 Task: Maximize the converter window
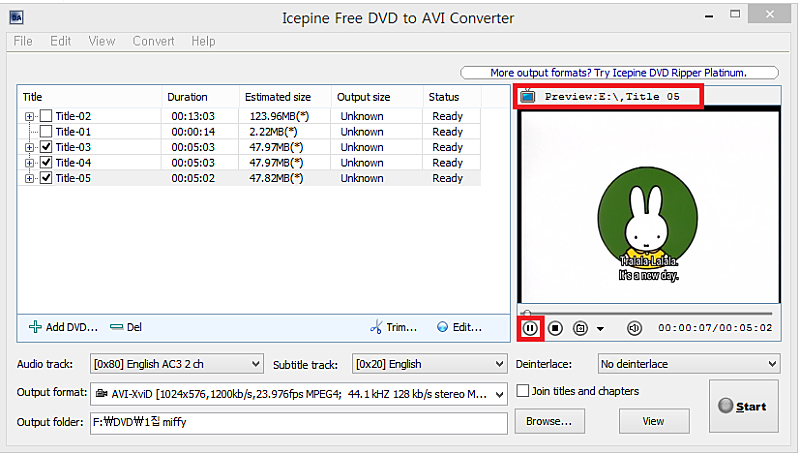[735, 15]
